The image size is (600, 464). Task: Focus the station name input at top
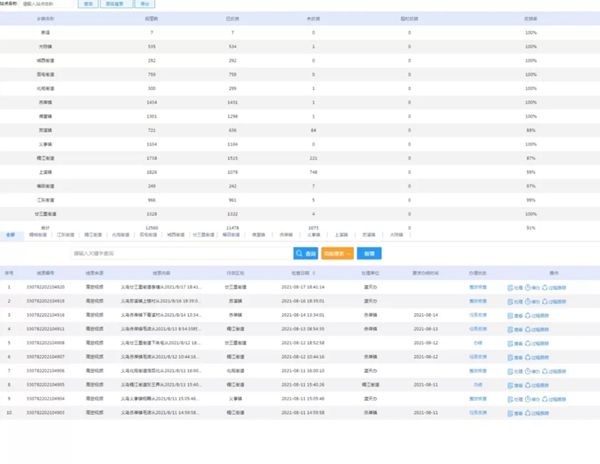(x=46, y=4)
